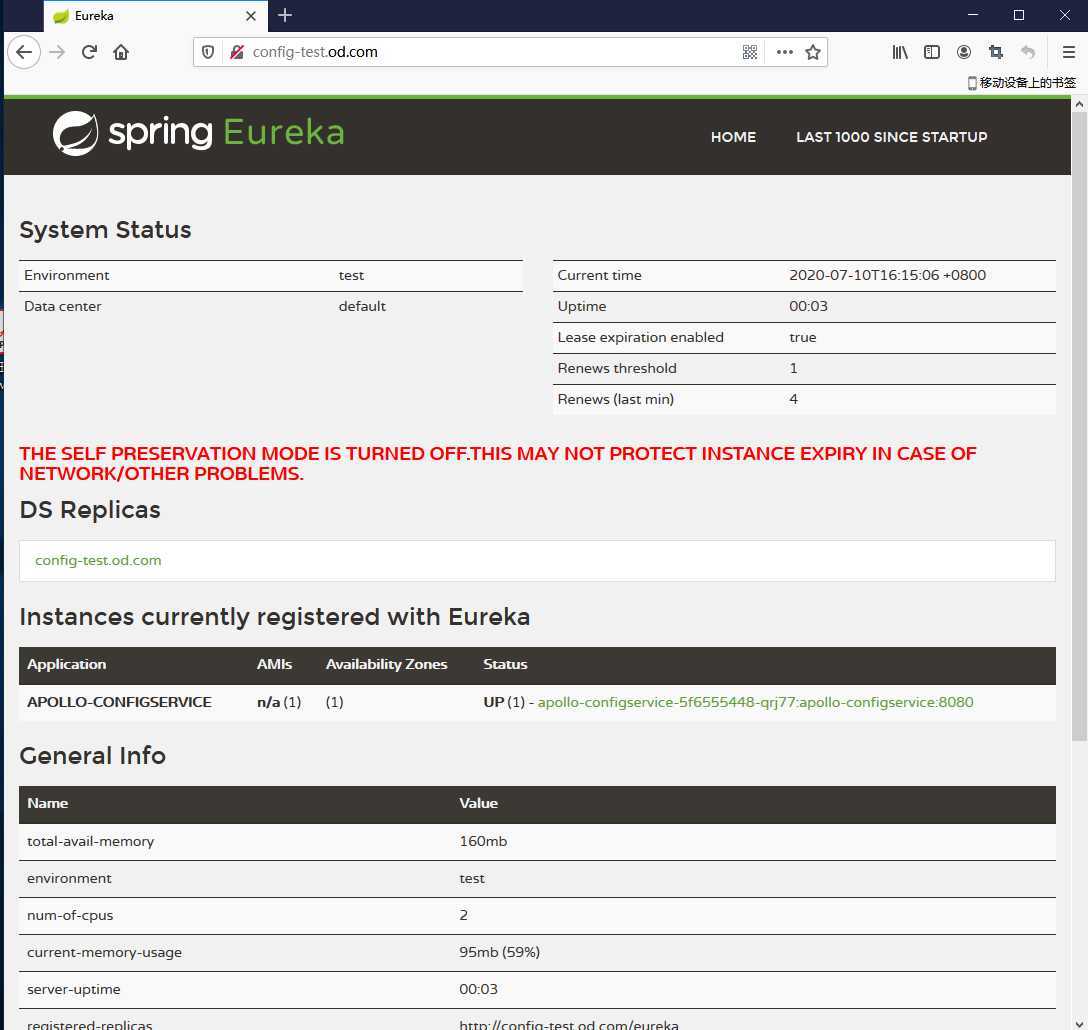
Task: Click the Data center label
Action: 62,306
